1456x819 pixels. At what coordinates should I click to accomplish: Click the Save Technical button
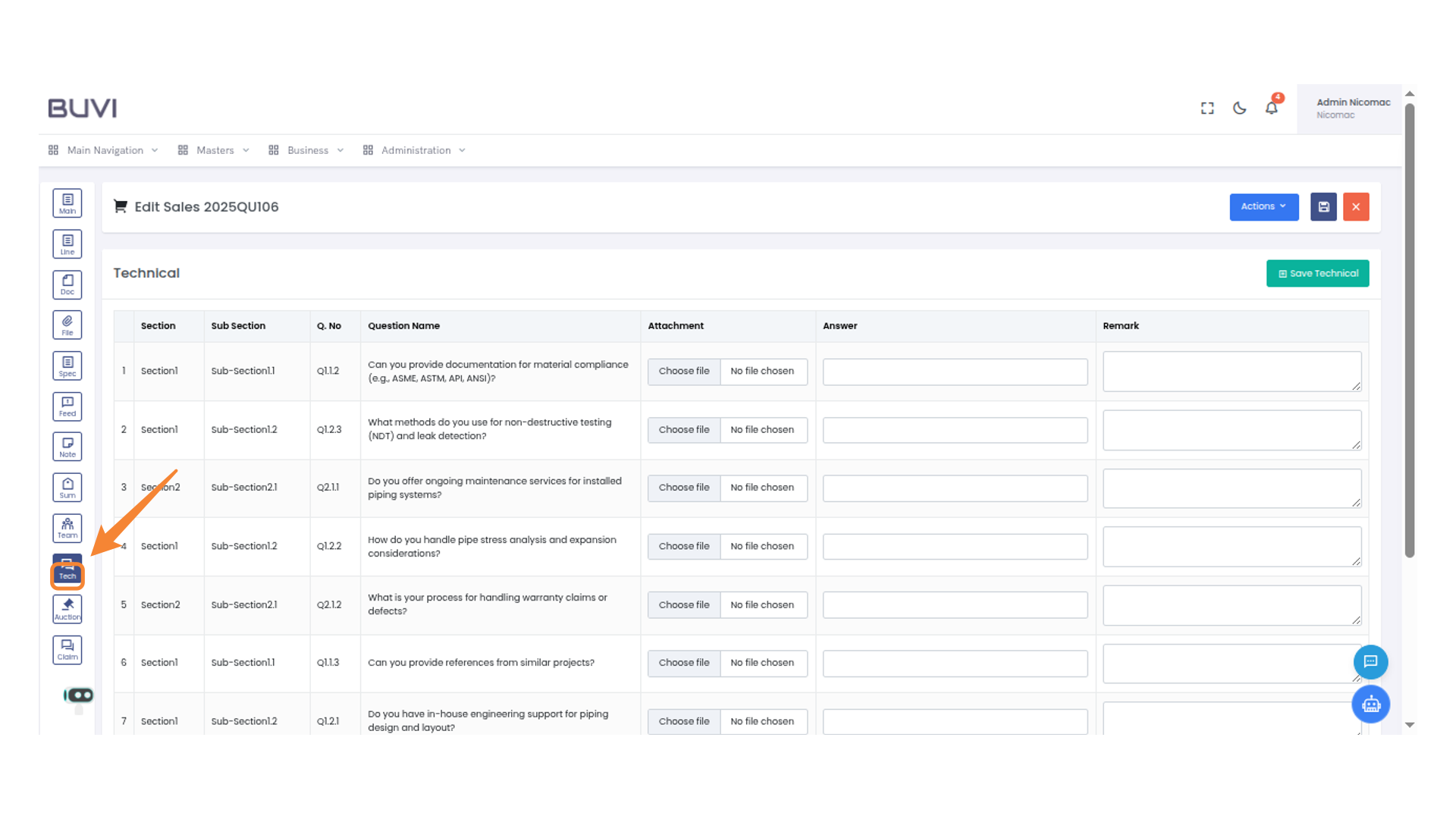1317,273
